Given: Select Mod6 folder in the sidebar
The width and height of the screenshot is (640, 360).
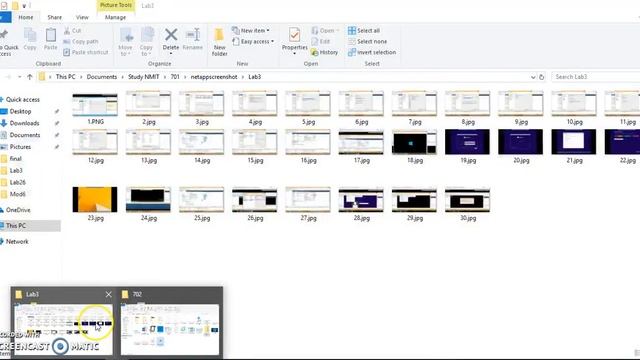Looking at the screenshot, I should click(x=18, y=194).
